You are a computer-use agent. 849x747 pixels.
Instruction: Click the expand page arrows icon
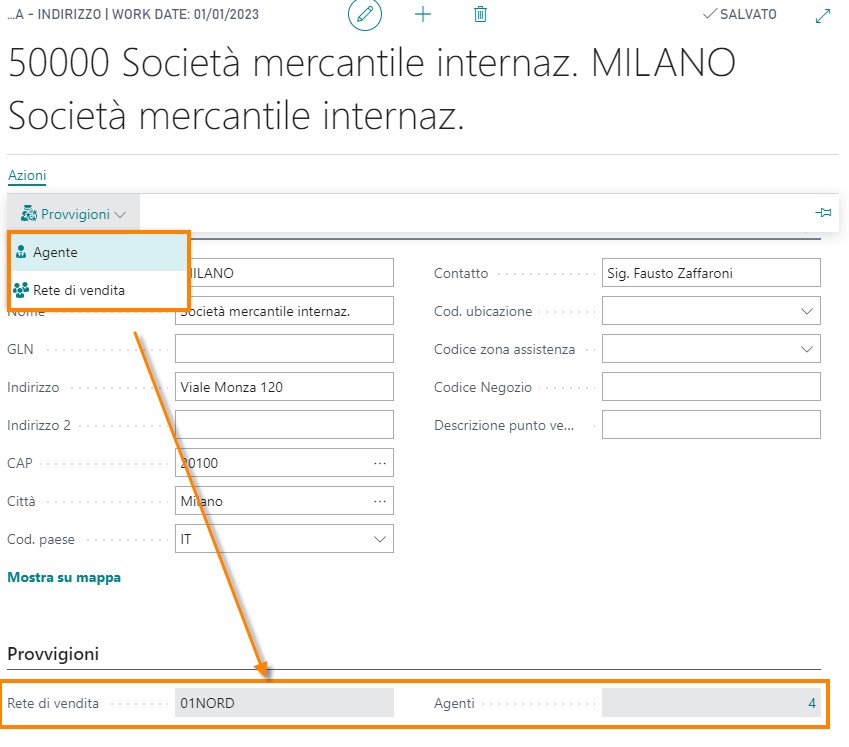(823, 15)
